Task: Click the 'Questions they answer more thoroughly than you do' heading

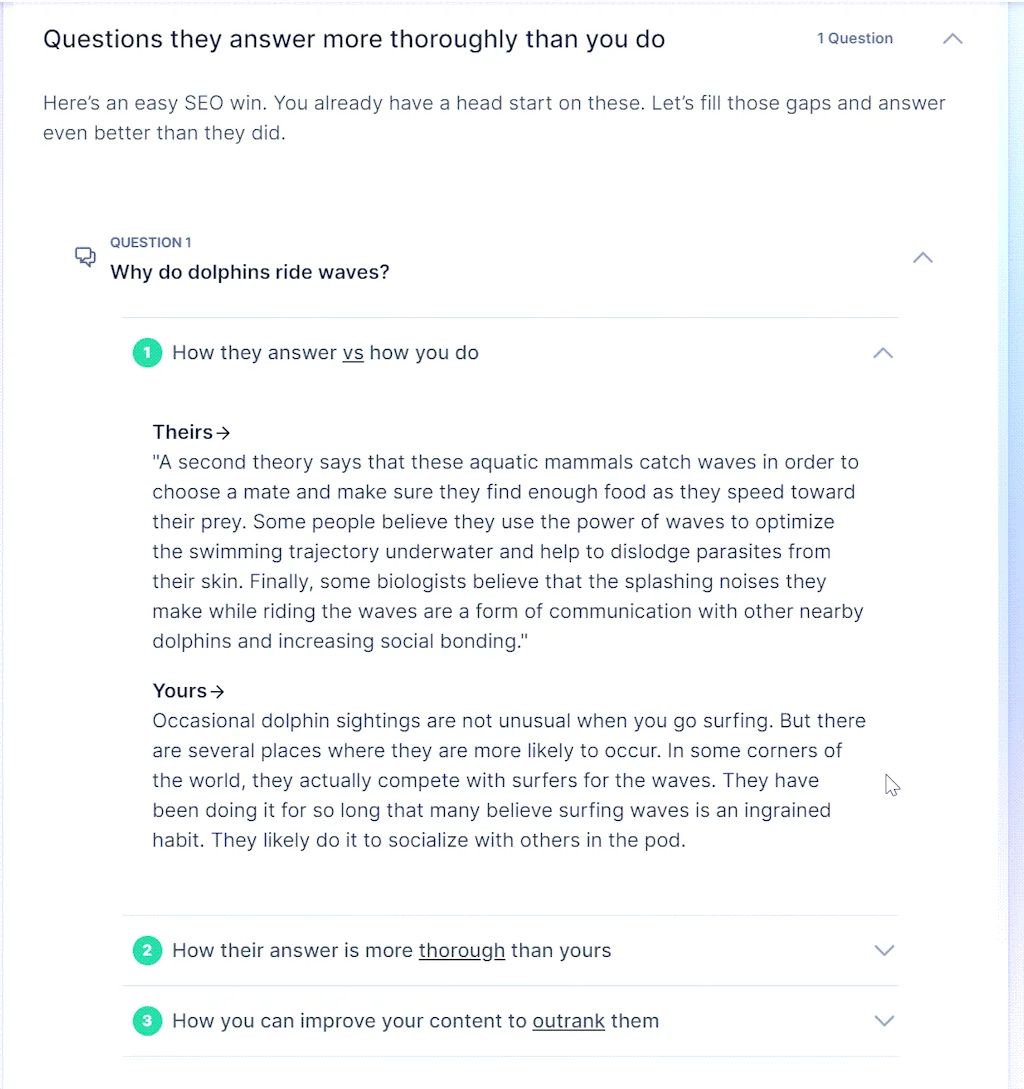Action: (x=354, y=39)
